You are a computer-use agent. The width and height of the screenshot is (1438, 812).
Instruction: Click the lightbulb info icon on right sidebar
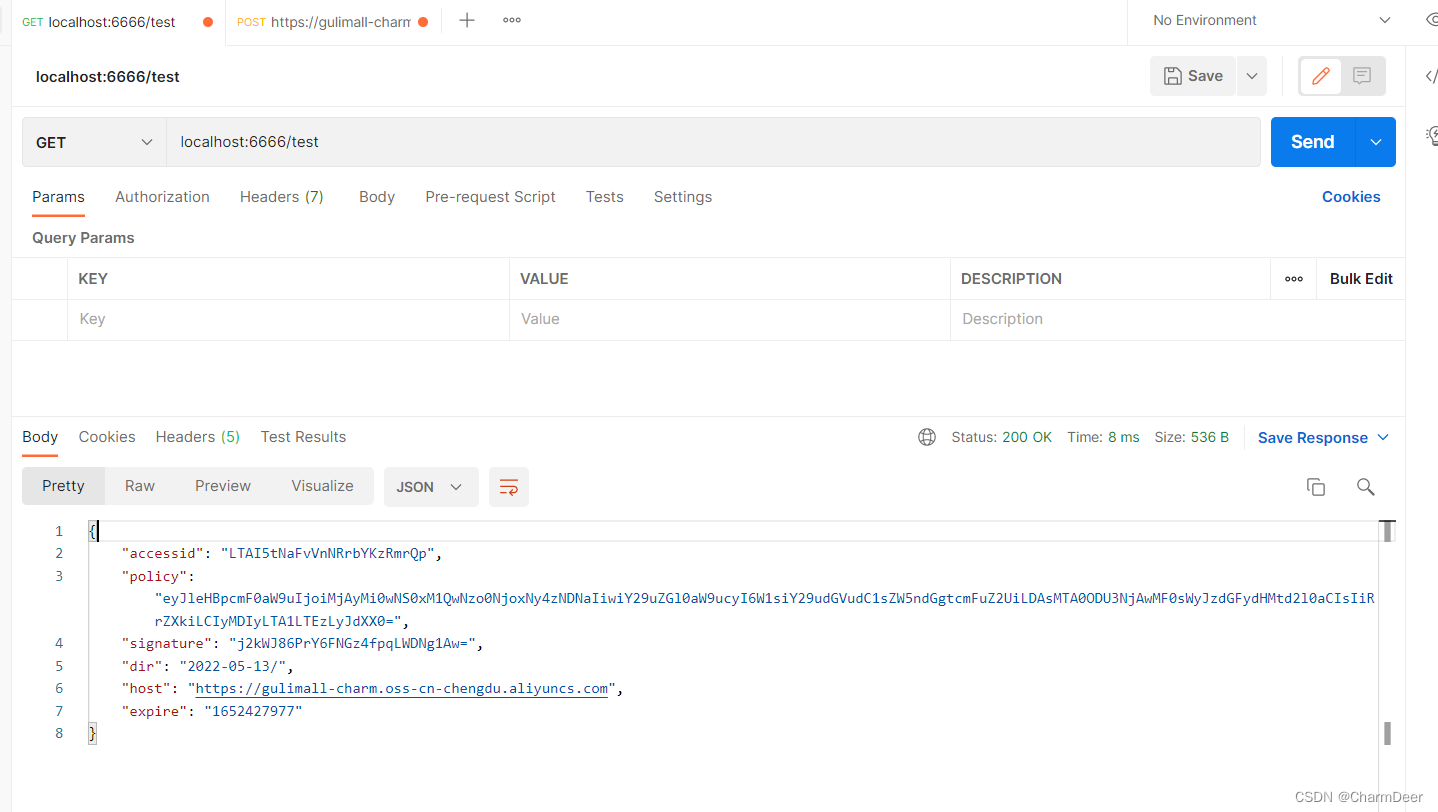point(1431,135)
